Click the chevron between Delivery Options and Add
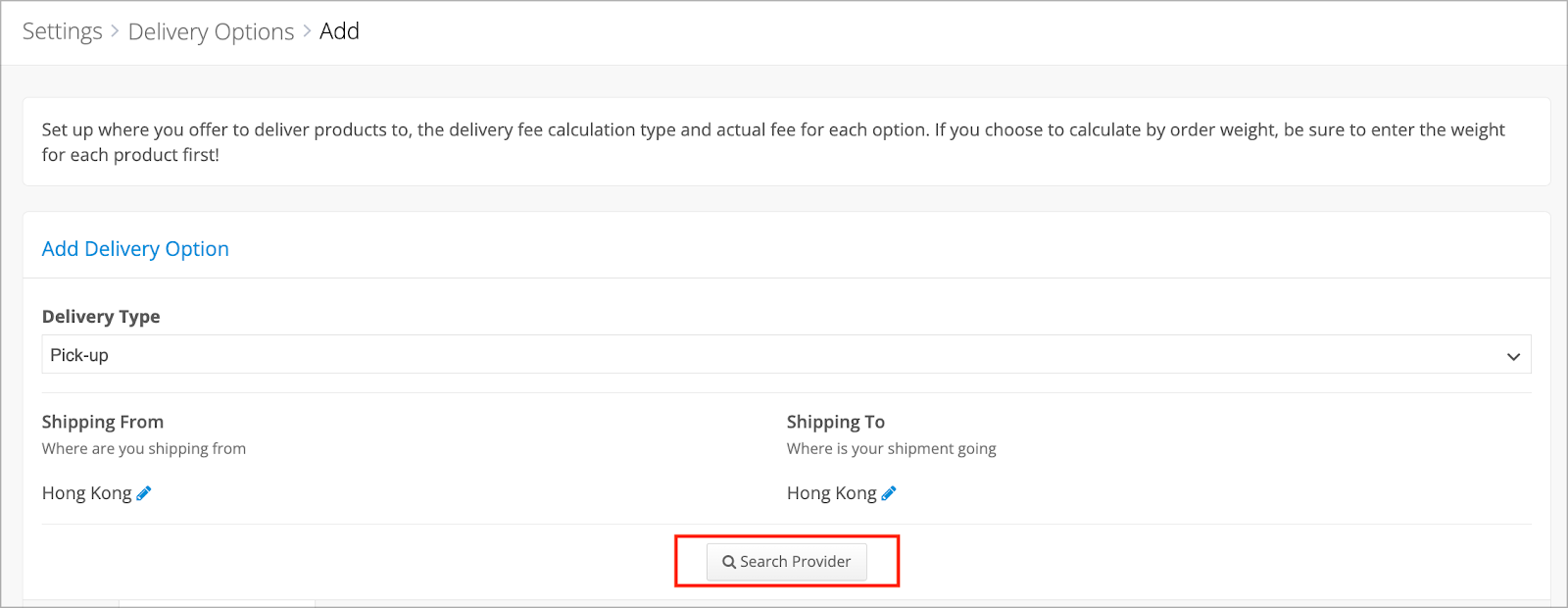 point(307,31)
